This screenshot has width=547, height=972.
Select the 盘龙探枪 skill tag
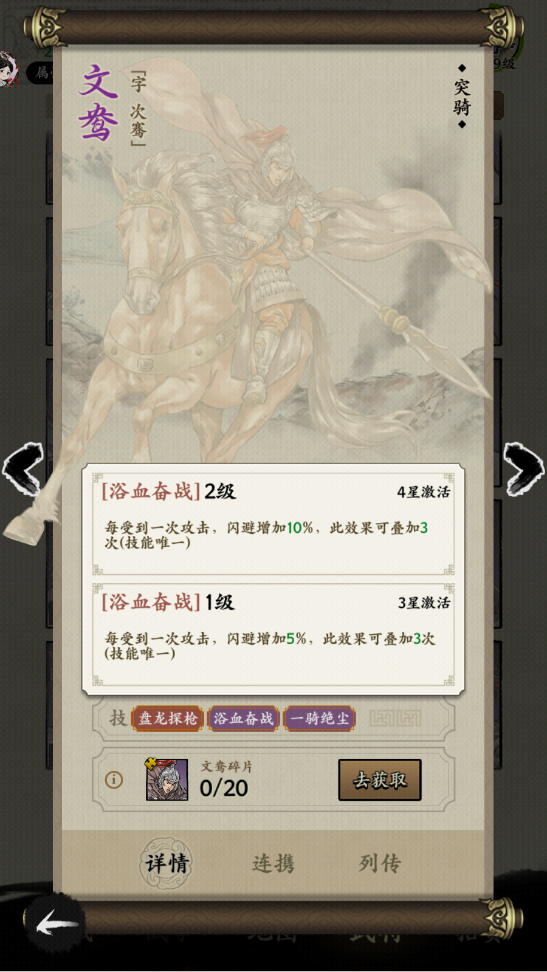(168, 718)
